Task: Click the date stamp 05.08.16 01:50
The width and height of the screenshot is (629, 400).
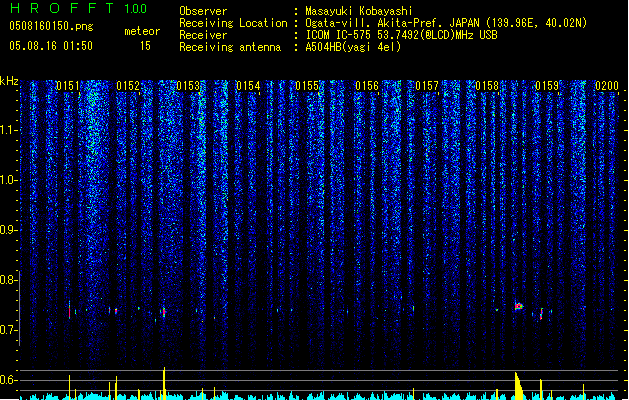Action: (x=51, y=46)
